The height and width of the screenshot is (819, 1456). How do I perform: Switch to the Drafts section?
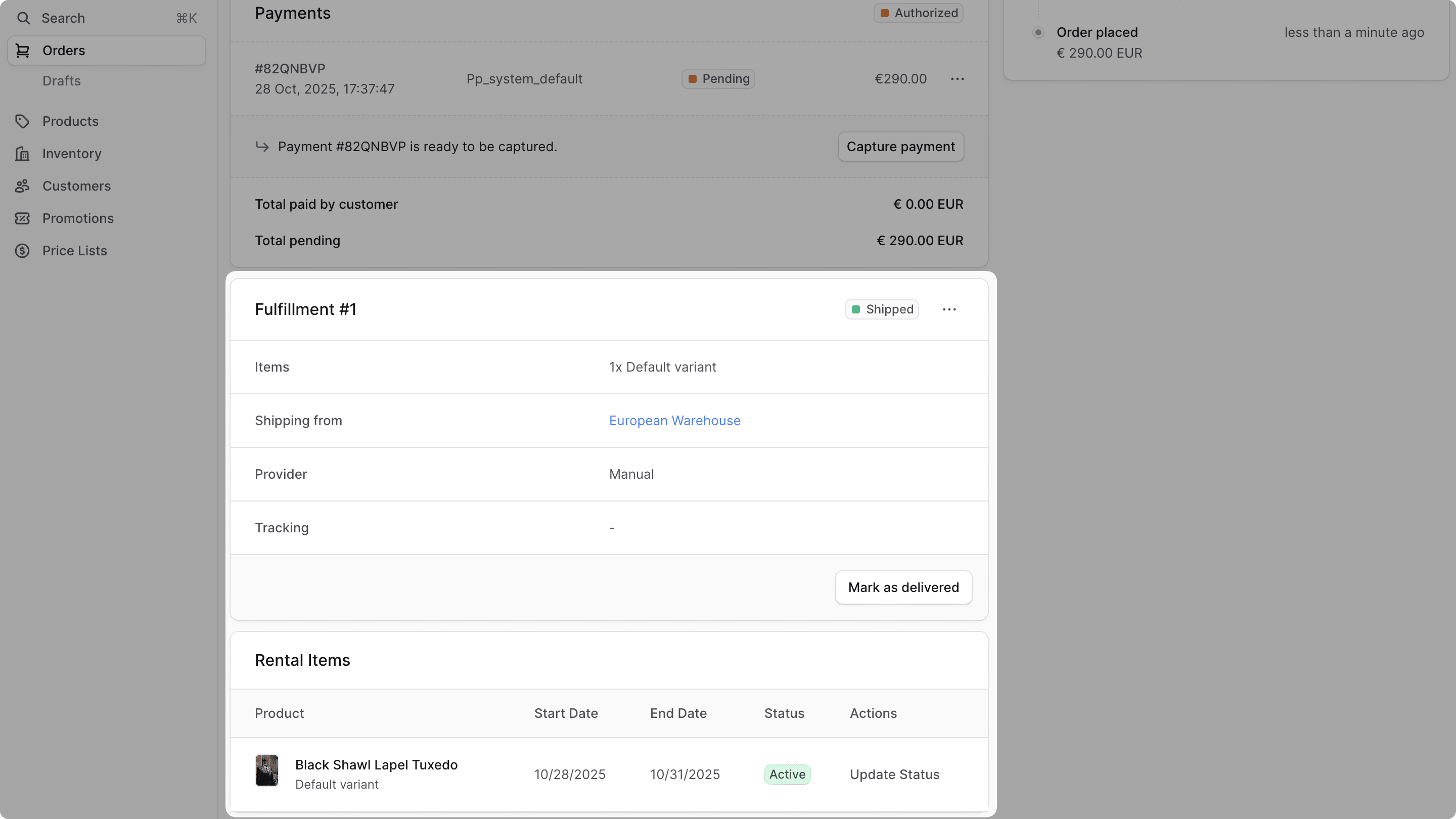pos(62,80)
